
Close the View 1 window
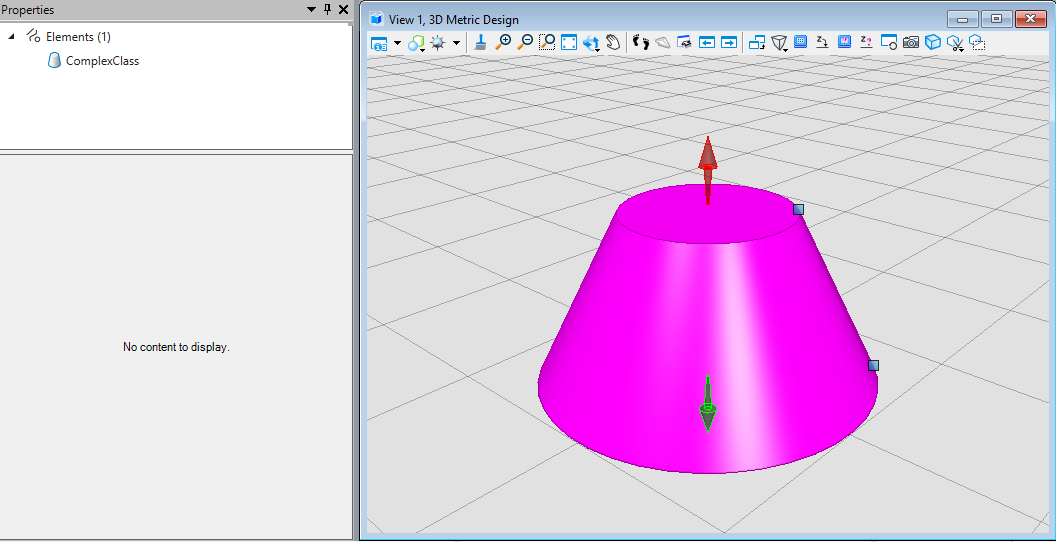(x=1030, y=20)
